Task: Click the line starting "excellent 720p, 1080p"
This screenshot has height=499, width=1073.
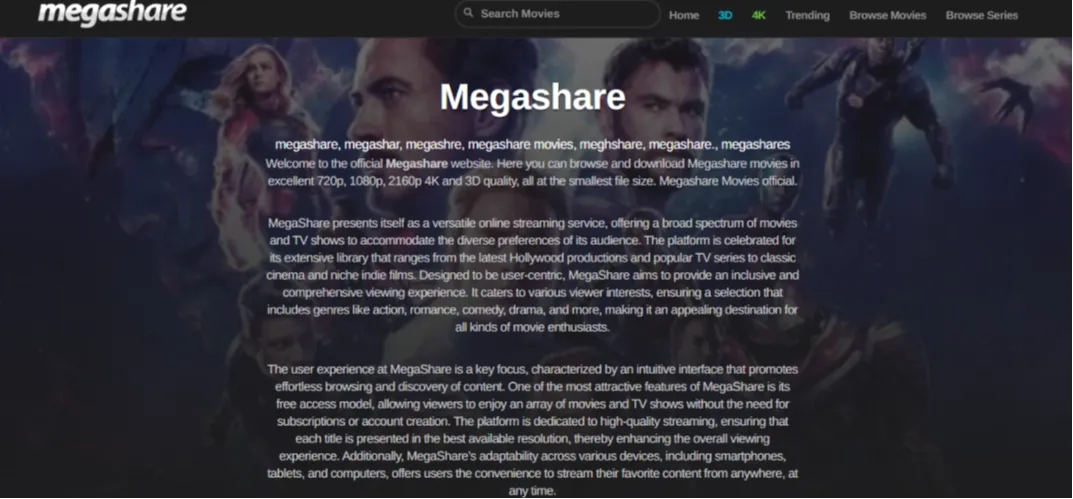Action: click(x=532, y=181)
